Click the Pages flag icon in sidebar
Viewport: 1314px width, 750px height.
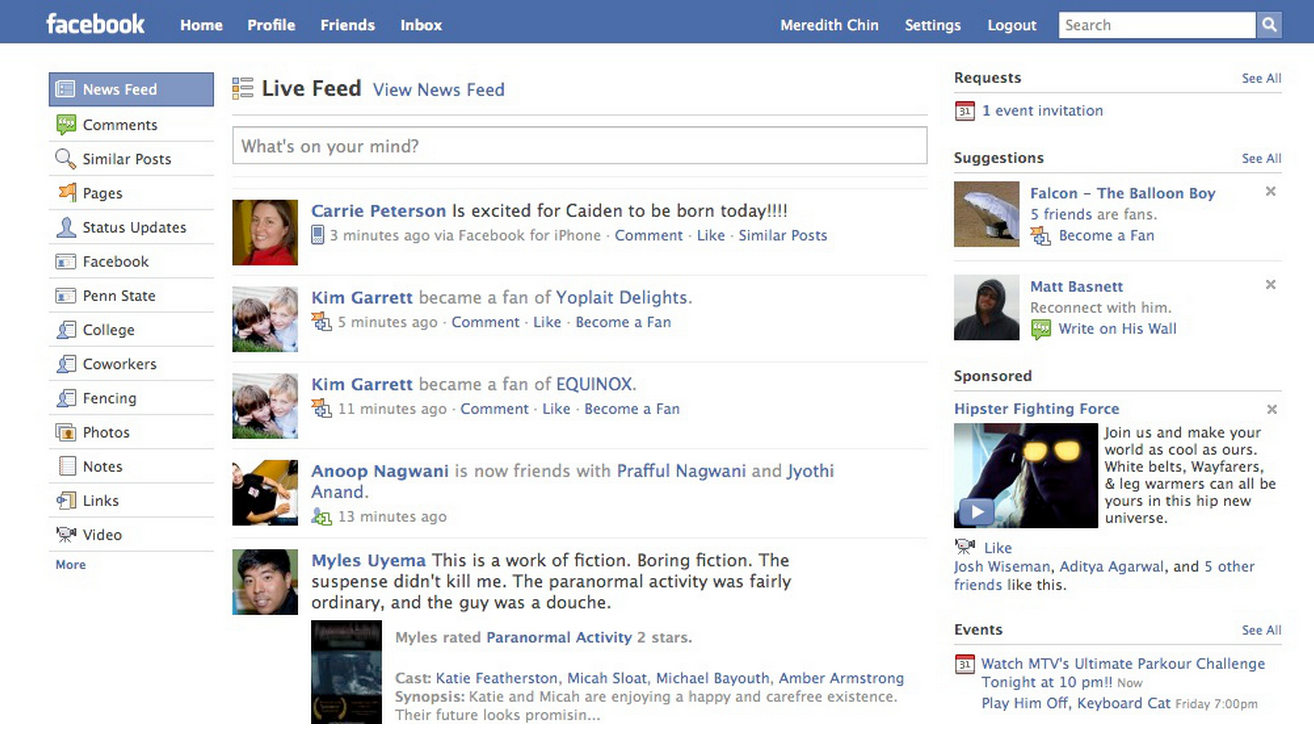click(66, 192)
